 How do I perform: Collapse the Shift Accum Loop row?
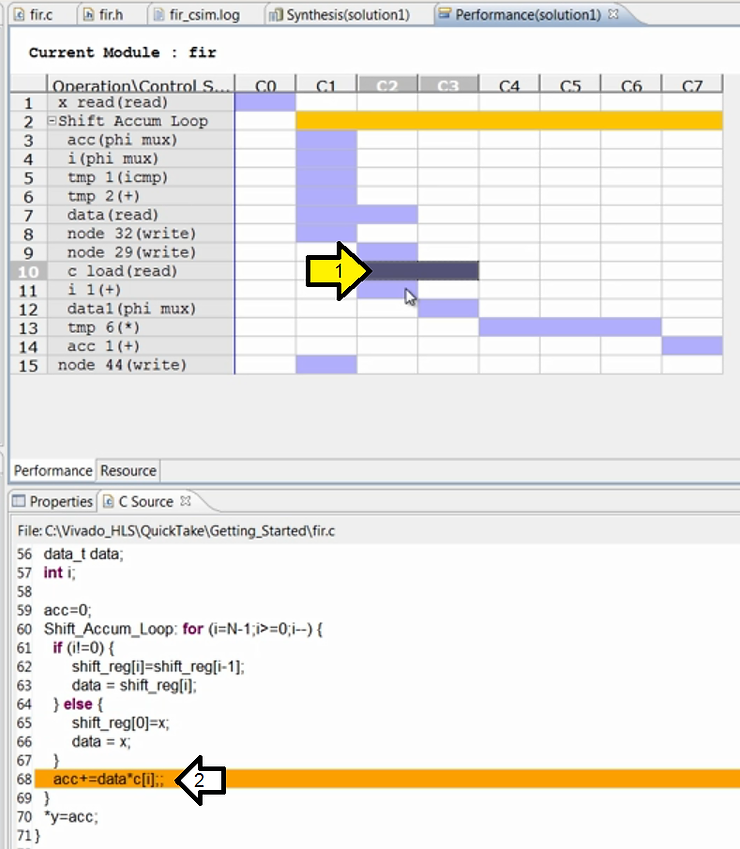click(x=53, y=121)
